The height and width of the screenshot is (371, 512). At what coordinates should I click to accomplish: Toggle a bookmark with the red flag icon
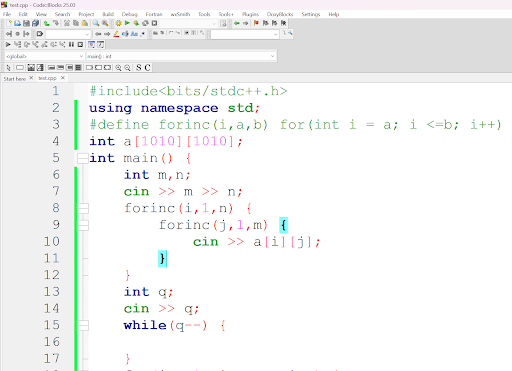click(256, 23)
